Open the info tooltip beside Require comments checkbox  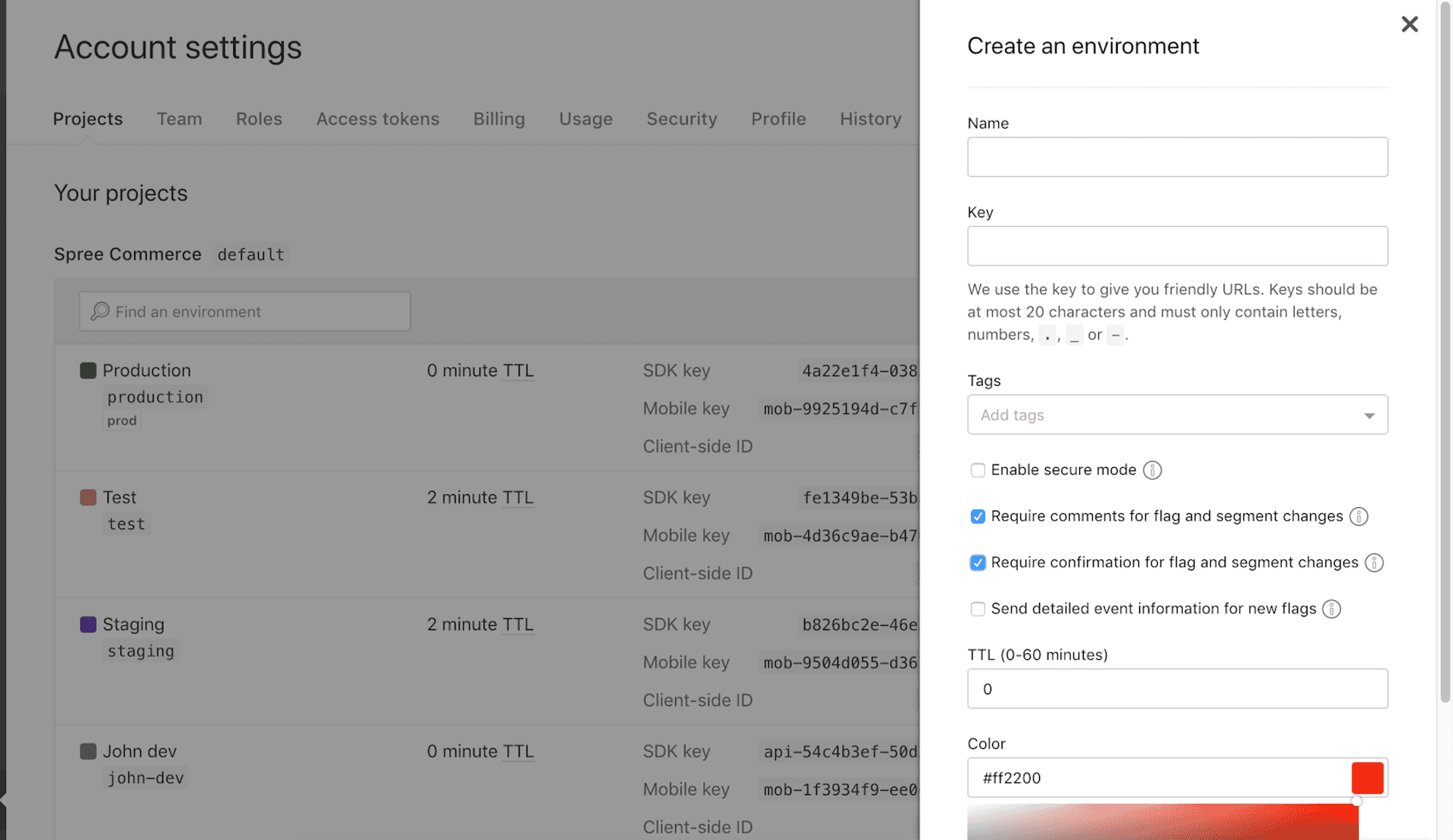(x=1358, y=516)
